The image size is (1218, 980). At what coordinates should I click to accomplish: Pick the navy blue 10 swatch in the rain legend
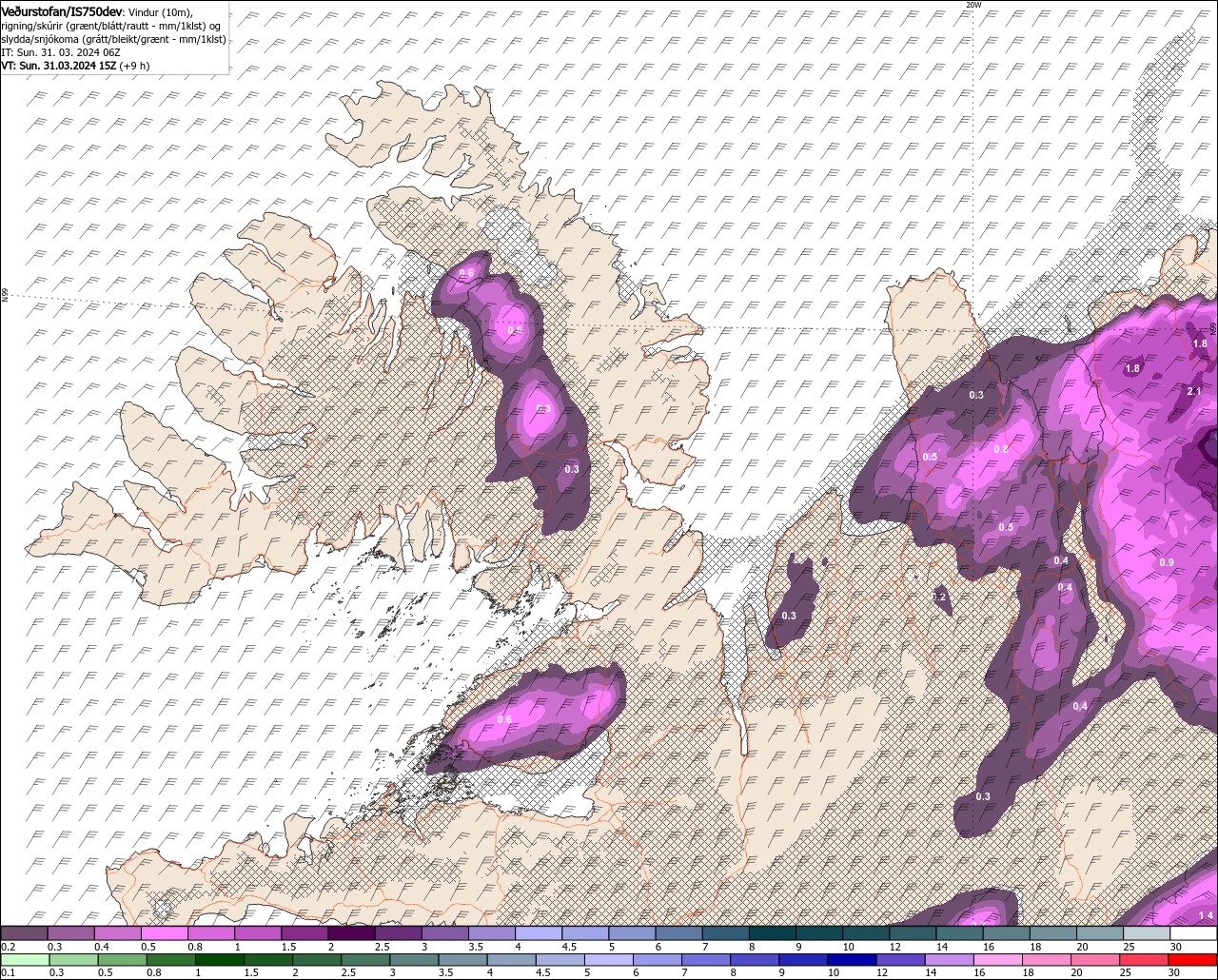852,959
